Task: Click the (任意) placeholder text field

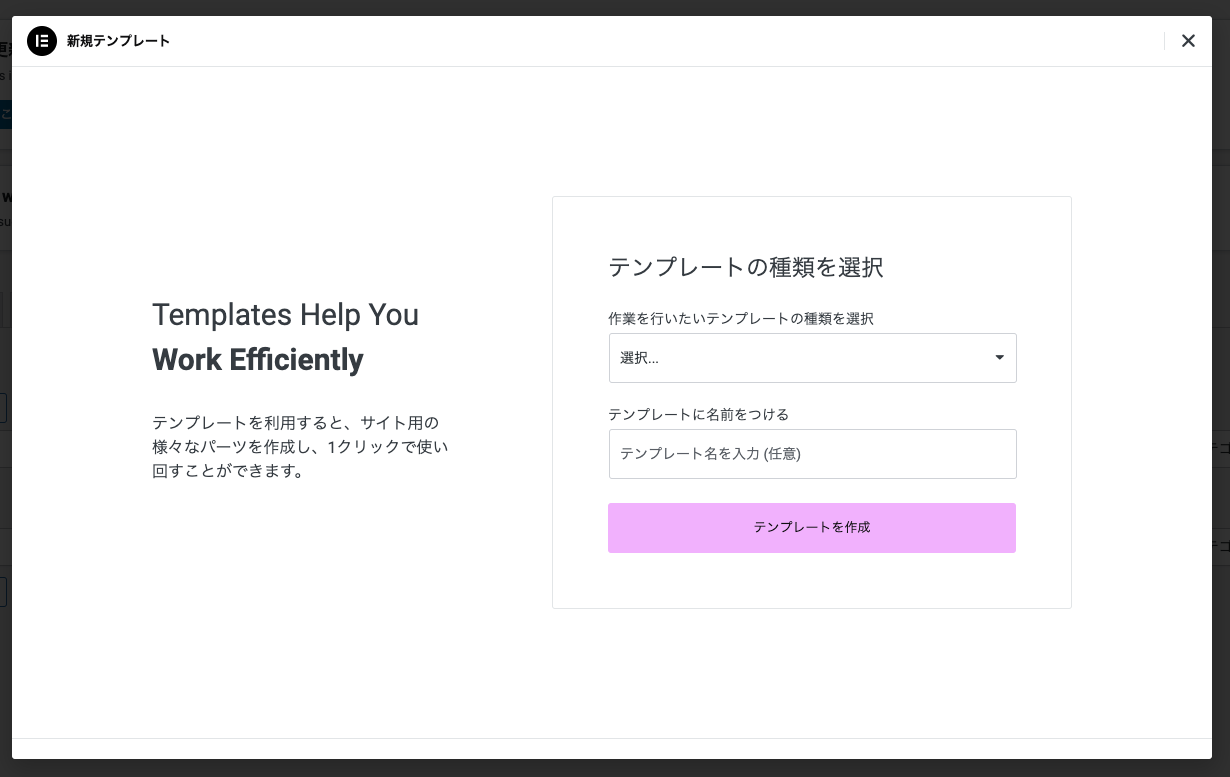Action: coord(812,454)
